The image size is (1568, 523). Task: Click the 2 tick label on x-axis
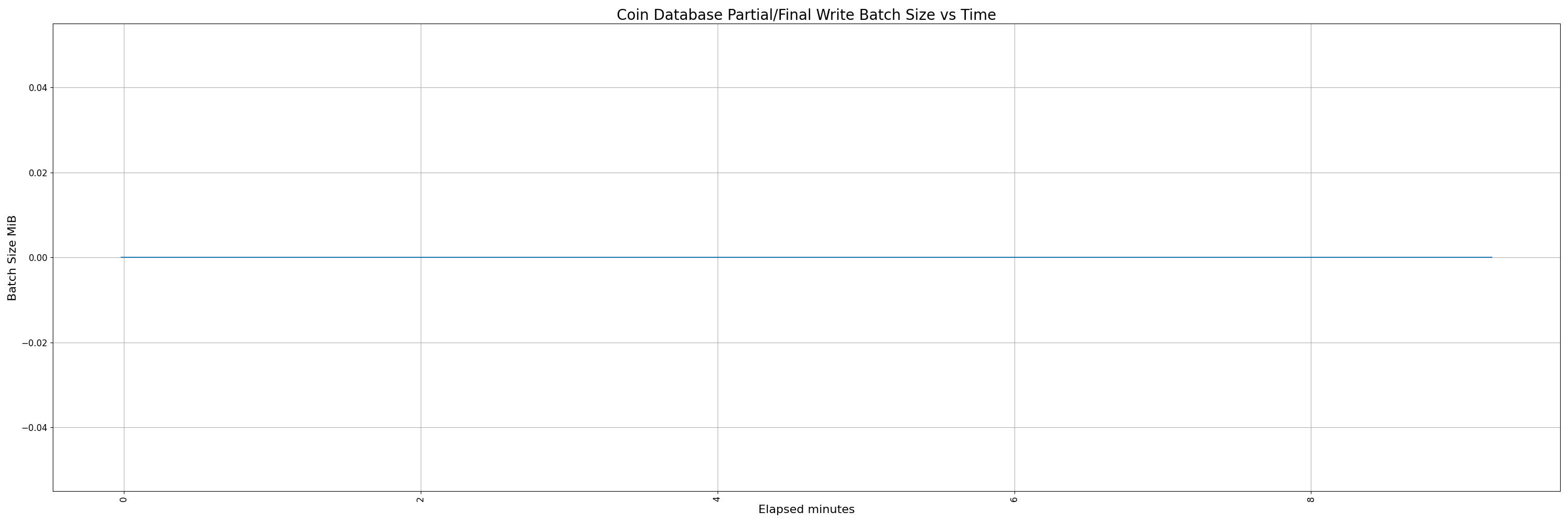pos(421,499)
